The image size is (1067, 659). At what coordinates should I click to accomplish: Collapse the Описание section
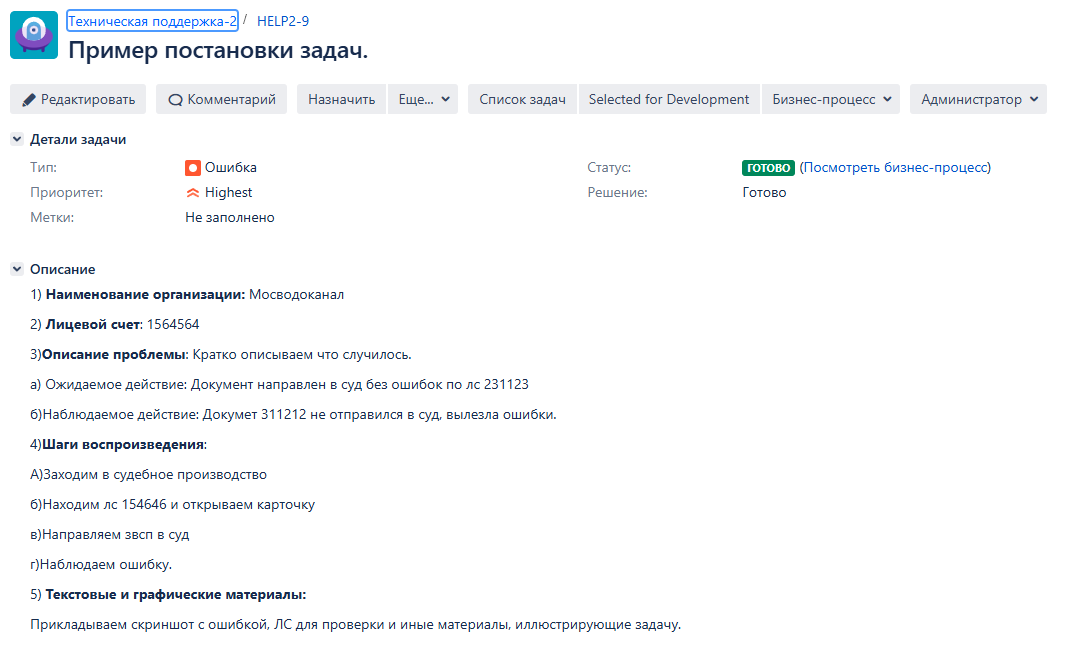[17, 270]
